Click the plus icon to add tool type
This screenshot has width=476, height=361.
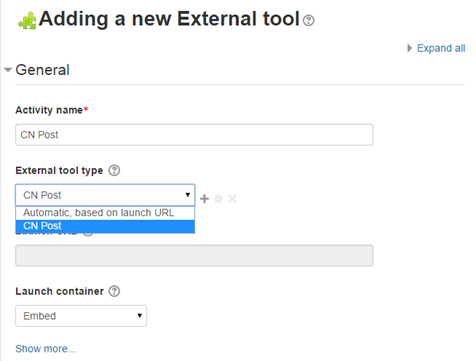point(204,199)
